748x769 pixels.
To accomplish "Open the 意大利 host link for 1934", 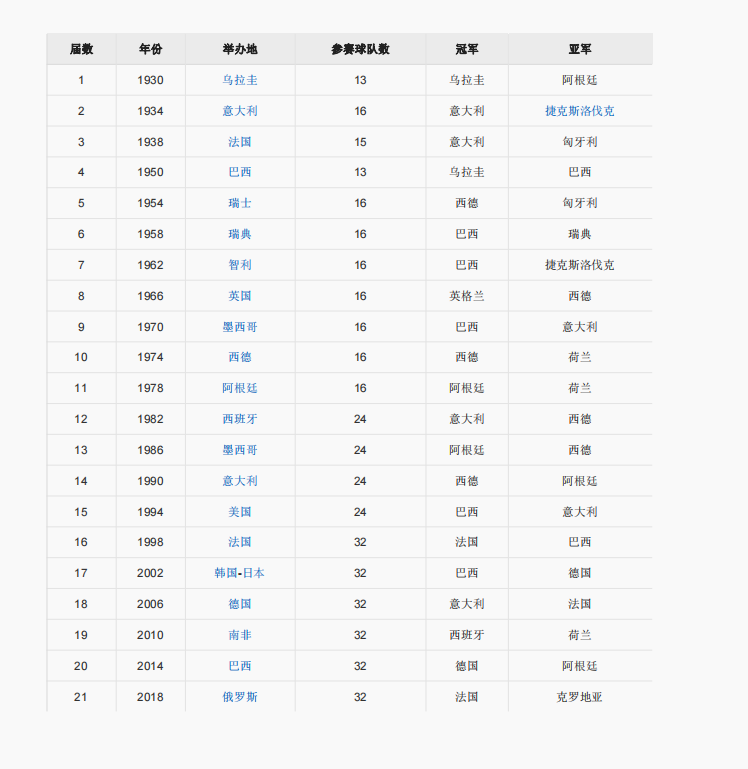I will pos(240,111).
